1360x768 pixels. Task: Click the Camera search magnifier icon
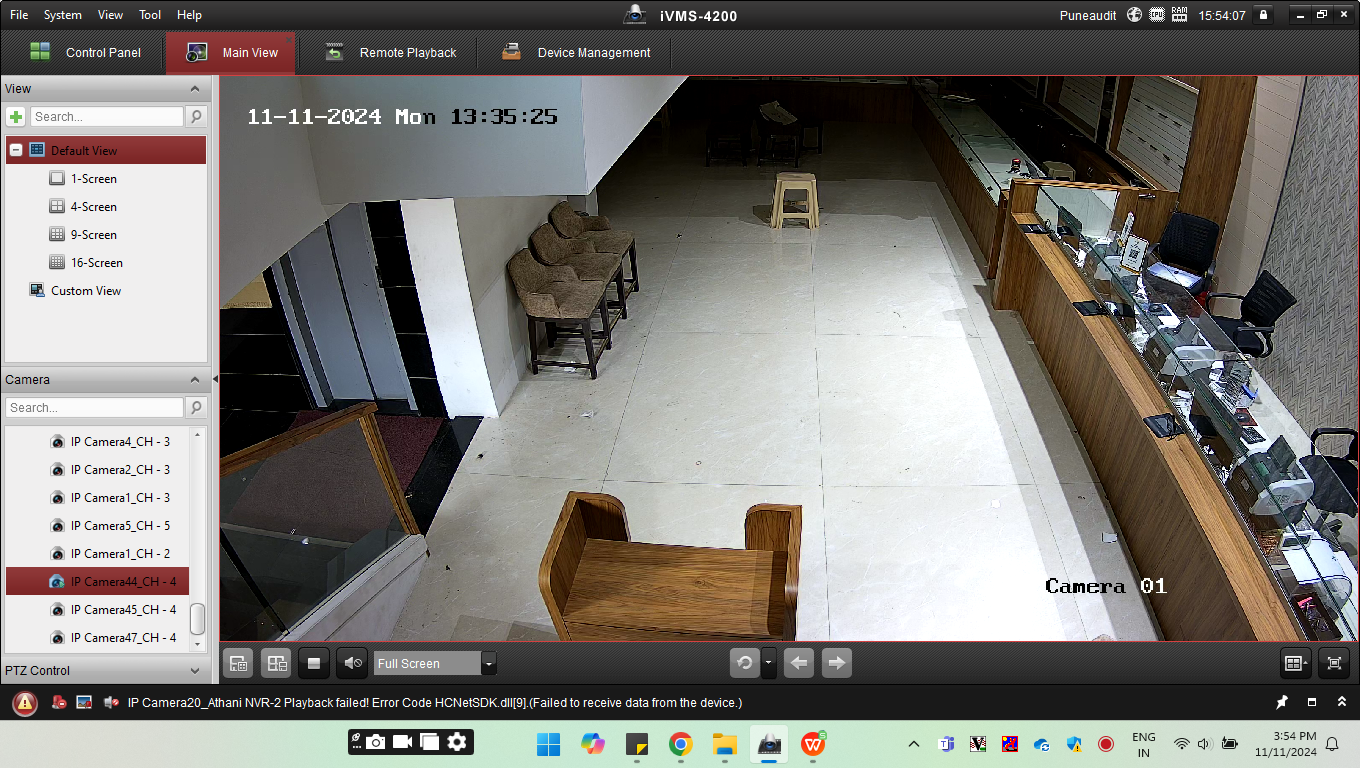196,408
